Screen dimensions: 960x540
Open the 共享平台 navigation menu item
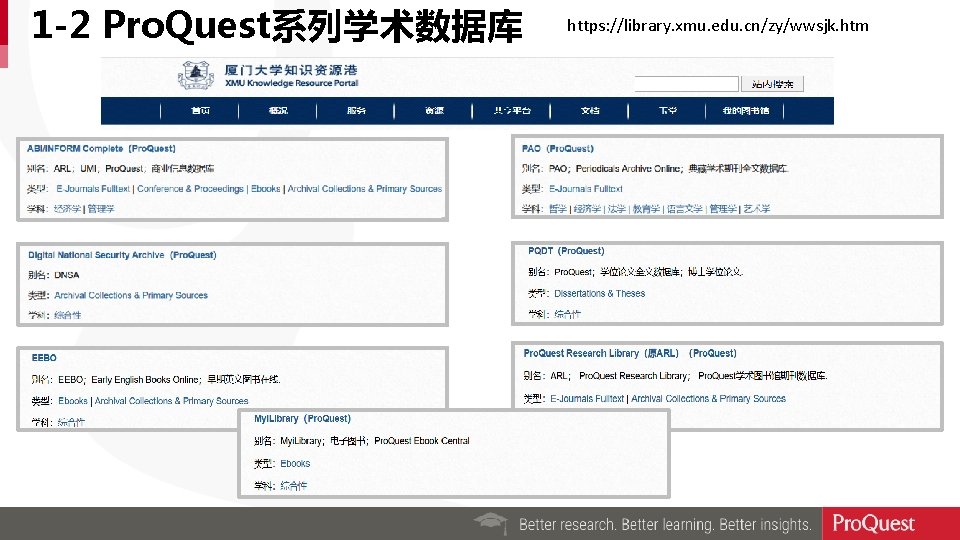[512, 111]
